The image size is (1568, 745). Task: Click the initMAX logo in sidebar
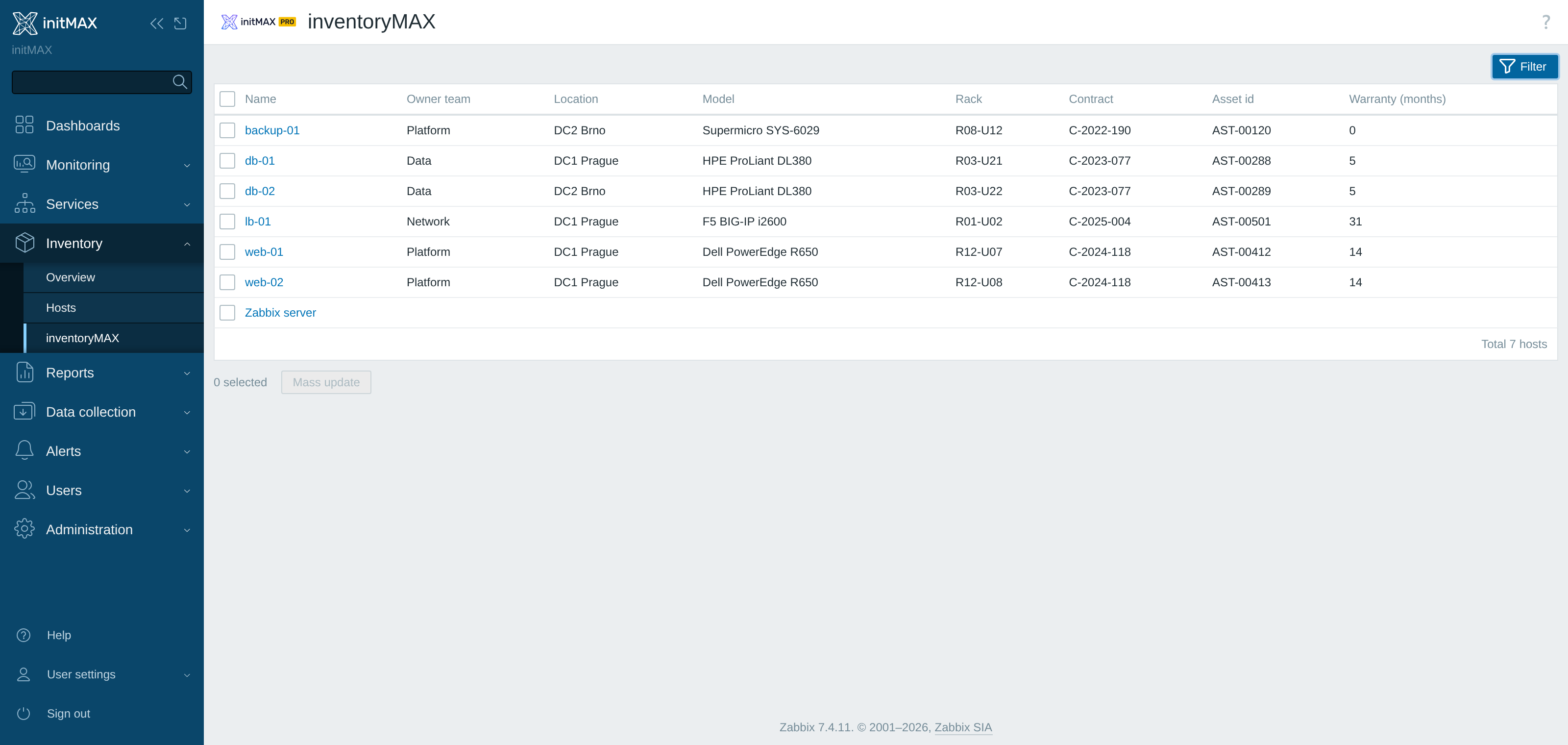pos(55,23)
